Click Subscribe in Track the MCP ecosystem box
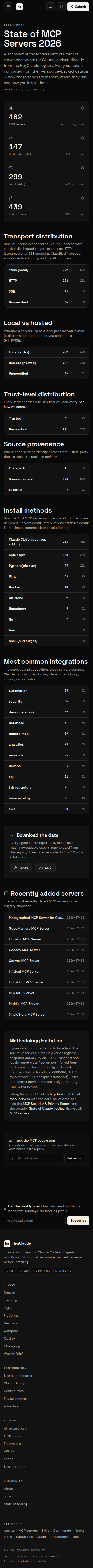Image resolution: width=93 pixels, height=1568 pixels. (x=74, y=1158)
